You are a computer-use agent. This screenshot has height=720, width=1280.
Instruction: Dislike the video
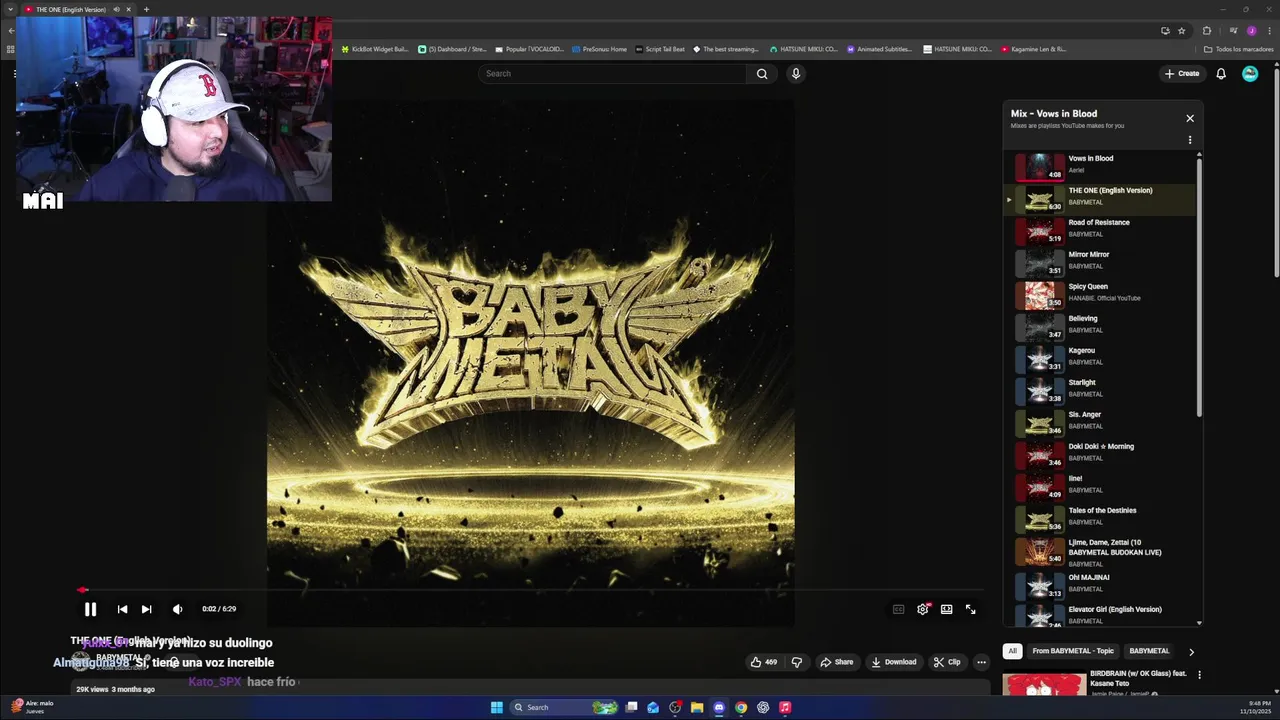click(x=797, y=662)
